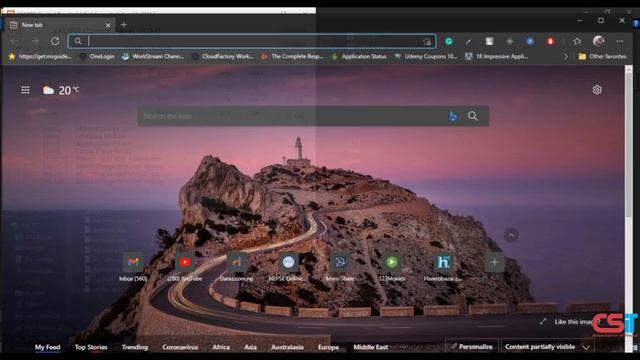Select the Africa tab
The height and width of the screenshot is (360, 640).
tap(221, 347)
